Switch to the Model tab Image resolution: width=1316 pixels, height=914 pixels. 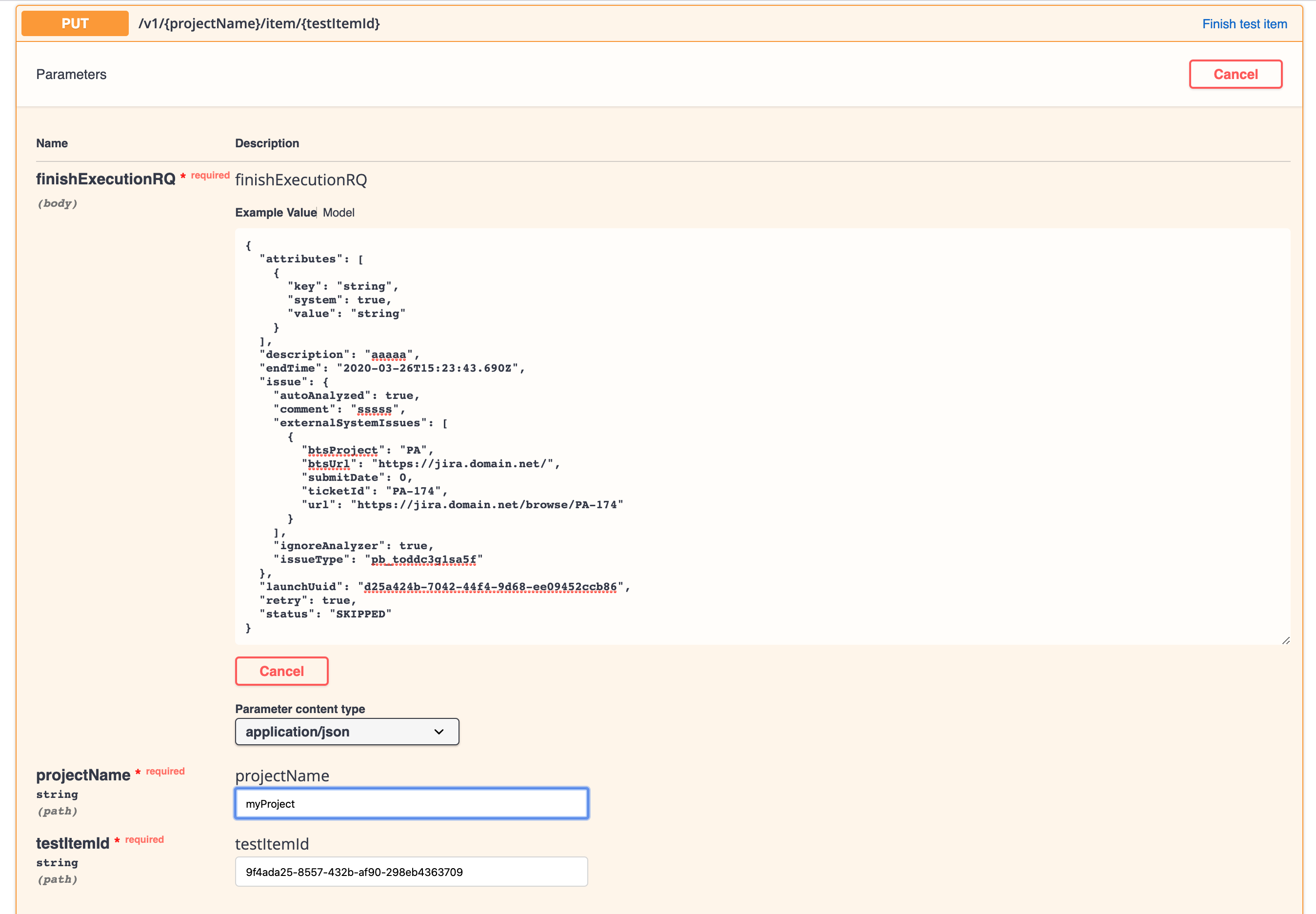pyautogui.click(x=338, y=213)
